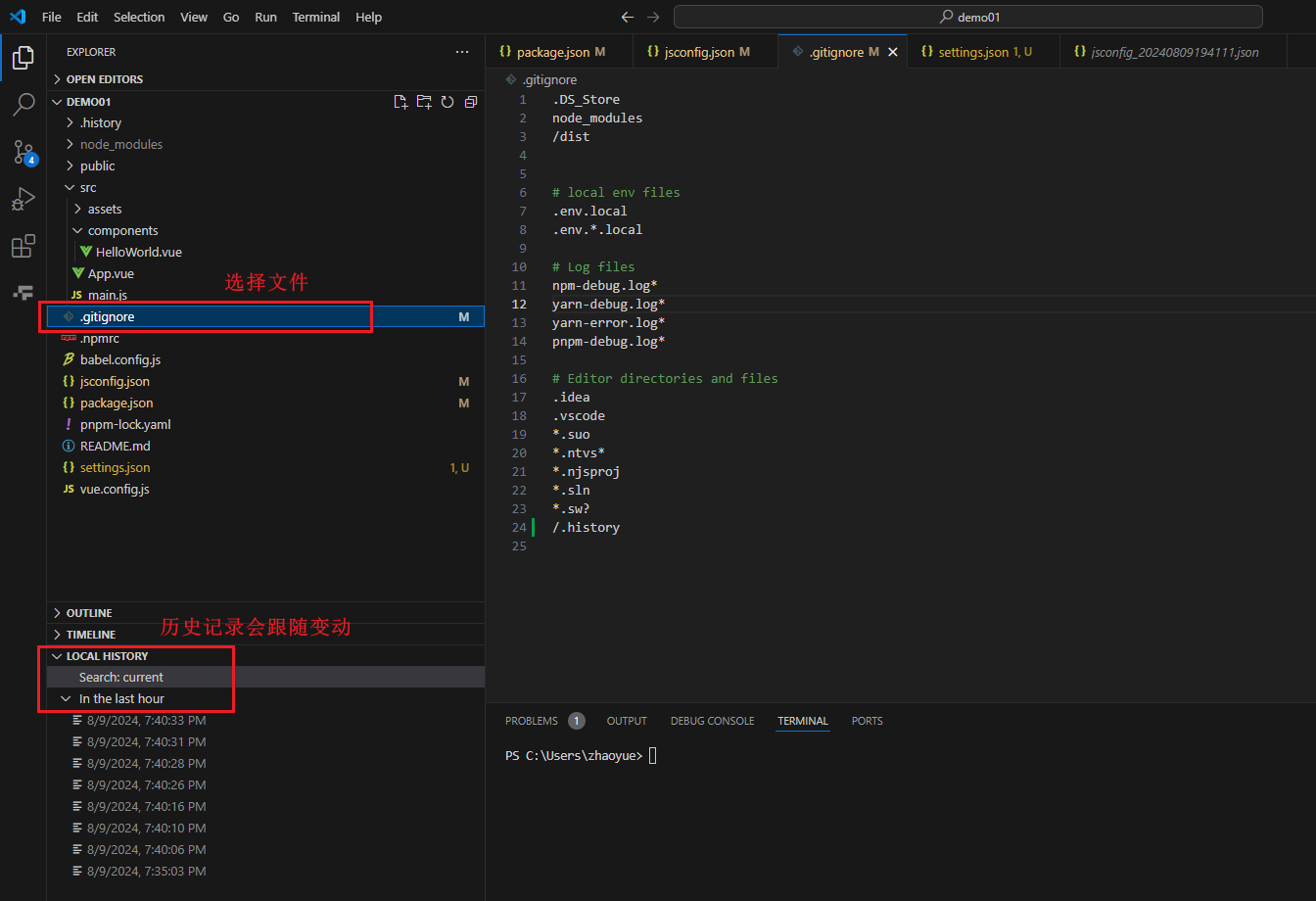Open history entry 8/9/2024, 7:40:16 PM
1316x901 pixels.
[x=146, y=806]
